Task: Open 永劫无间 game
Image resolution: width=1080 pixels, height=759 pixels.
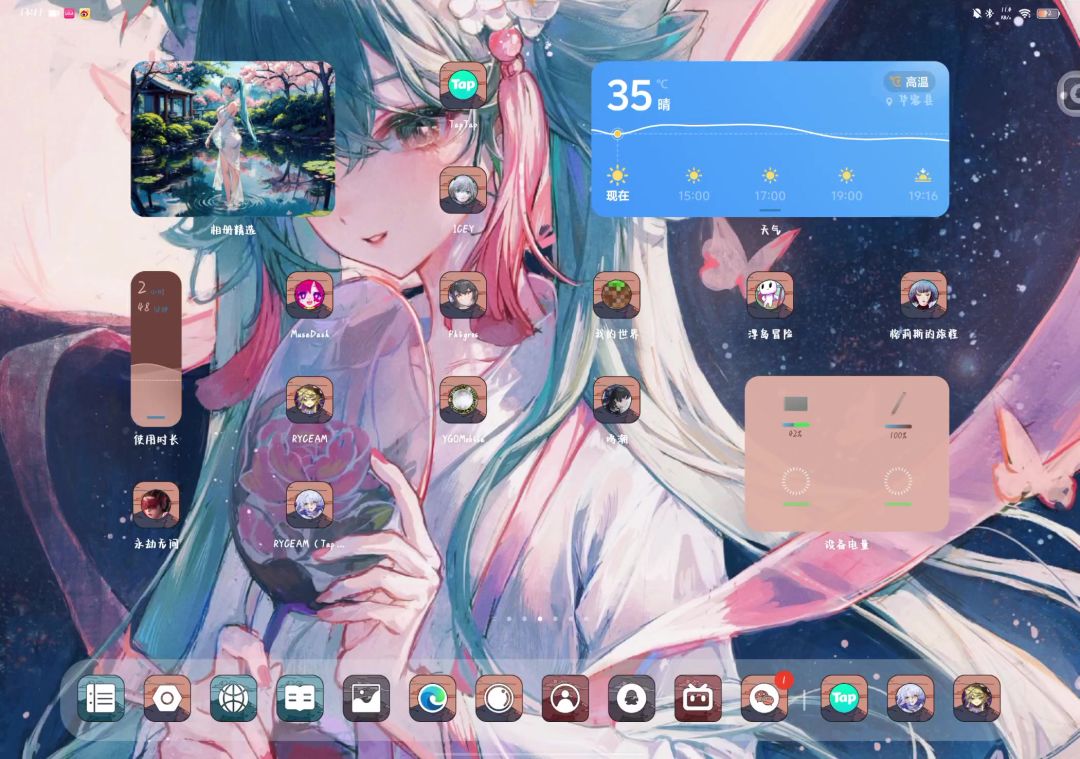Action: 156,505
